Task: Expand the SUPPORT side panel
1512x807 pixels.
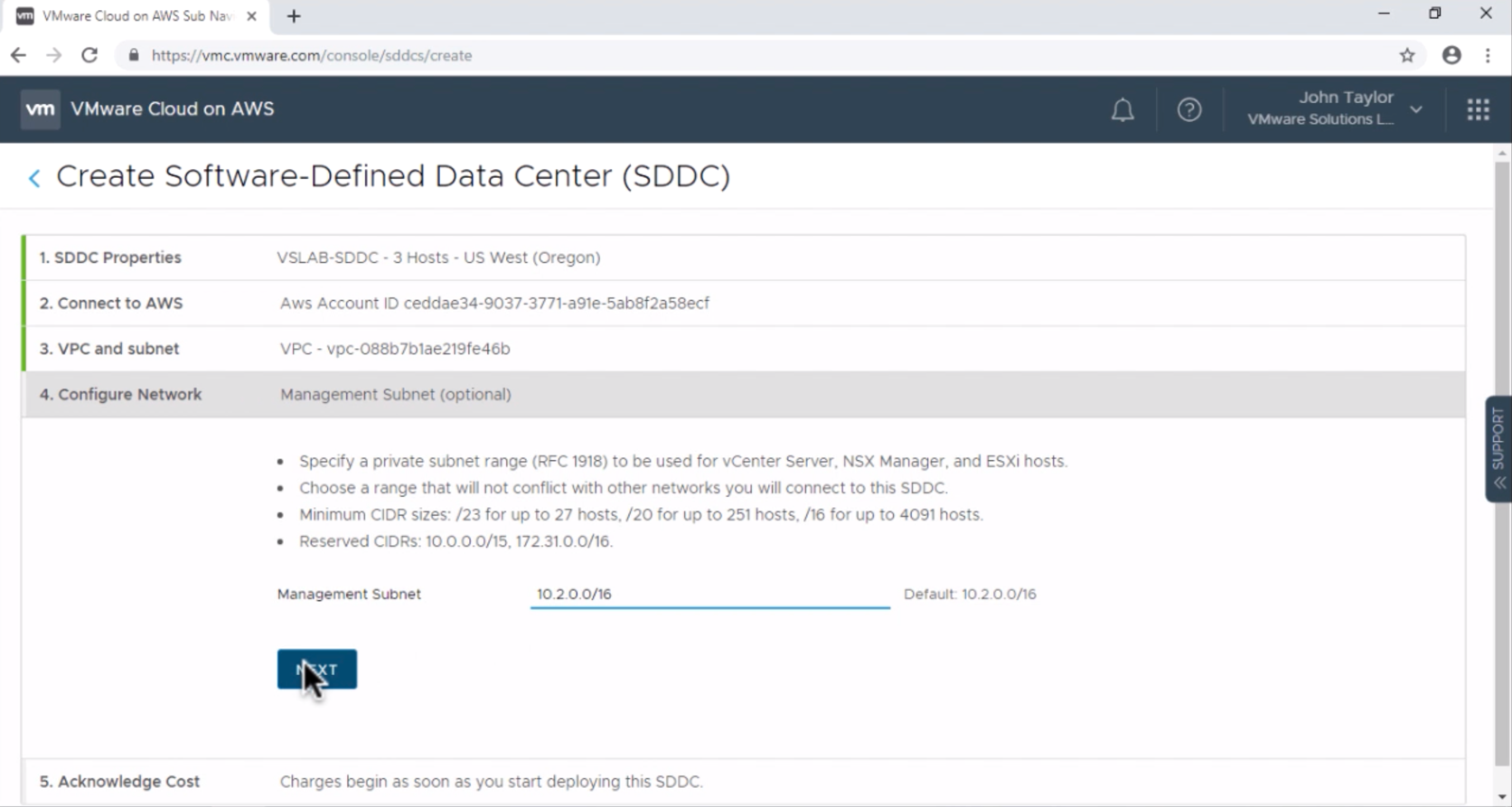Action: 1498,449
